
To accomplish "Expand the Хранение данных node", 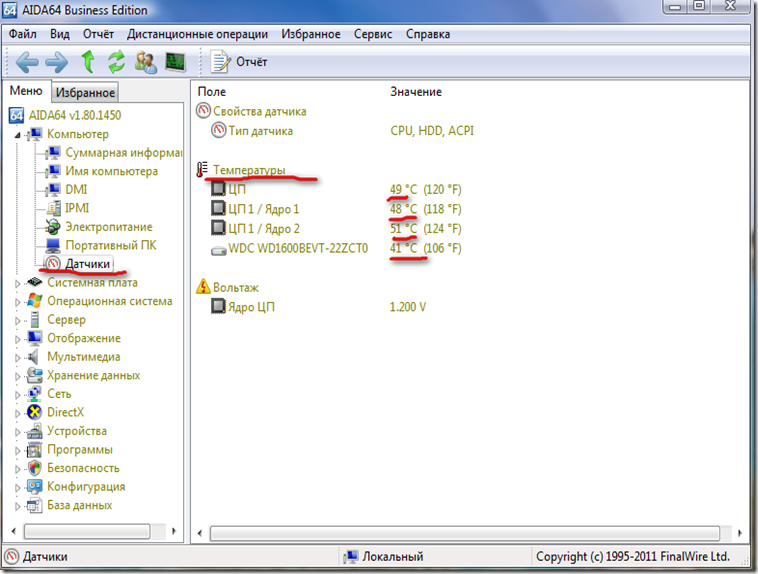I will (x=17, y=376).
